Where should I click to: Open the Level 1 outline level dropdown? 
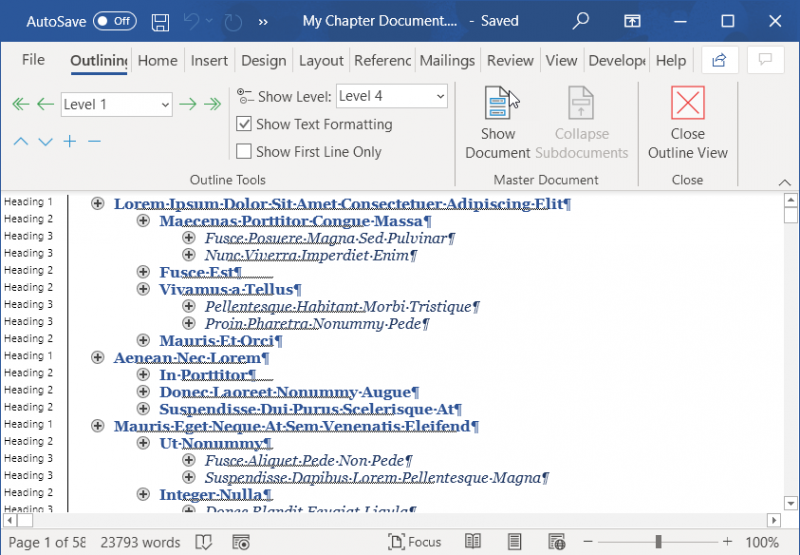[x=116, y=105]
